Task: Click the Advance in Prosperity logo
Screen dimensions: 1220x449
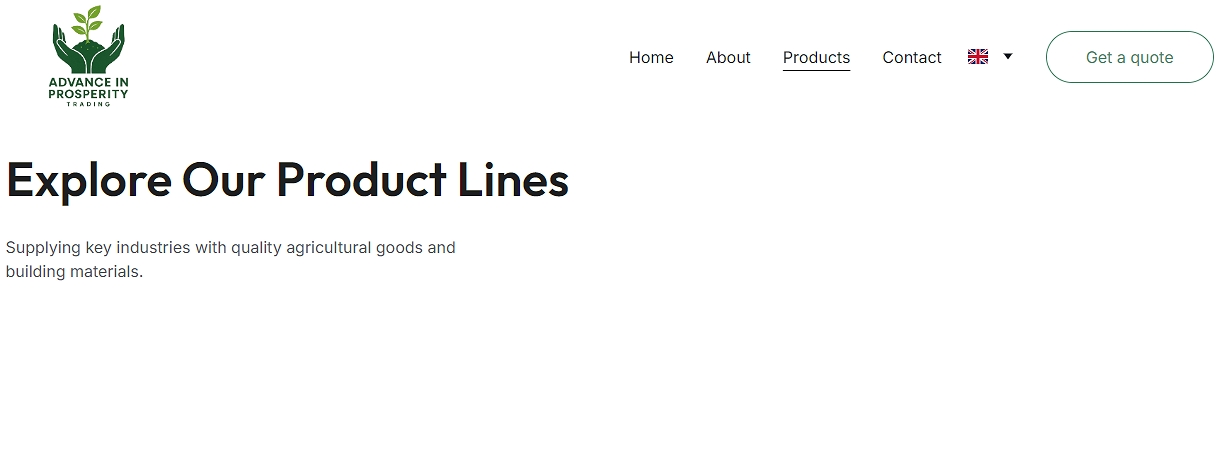Action: click(x=88, y=56)
